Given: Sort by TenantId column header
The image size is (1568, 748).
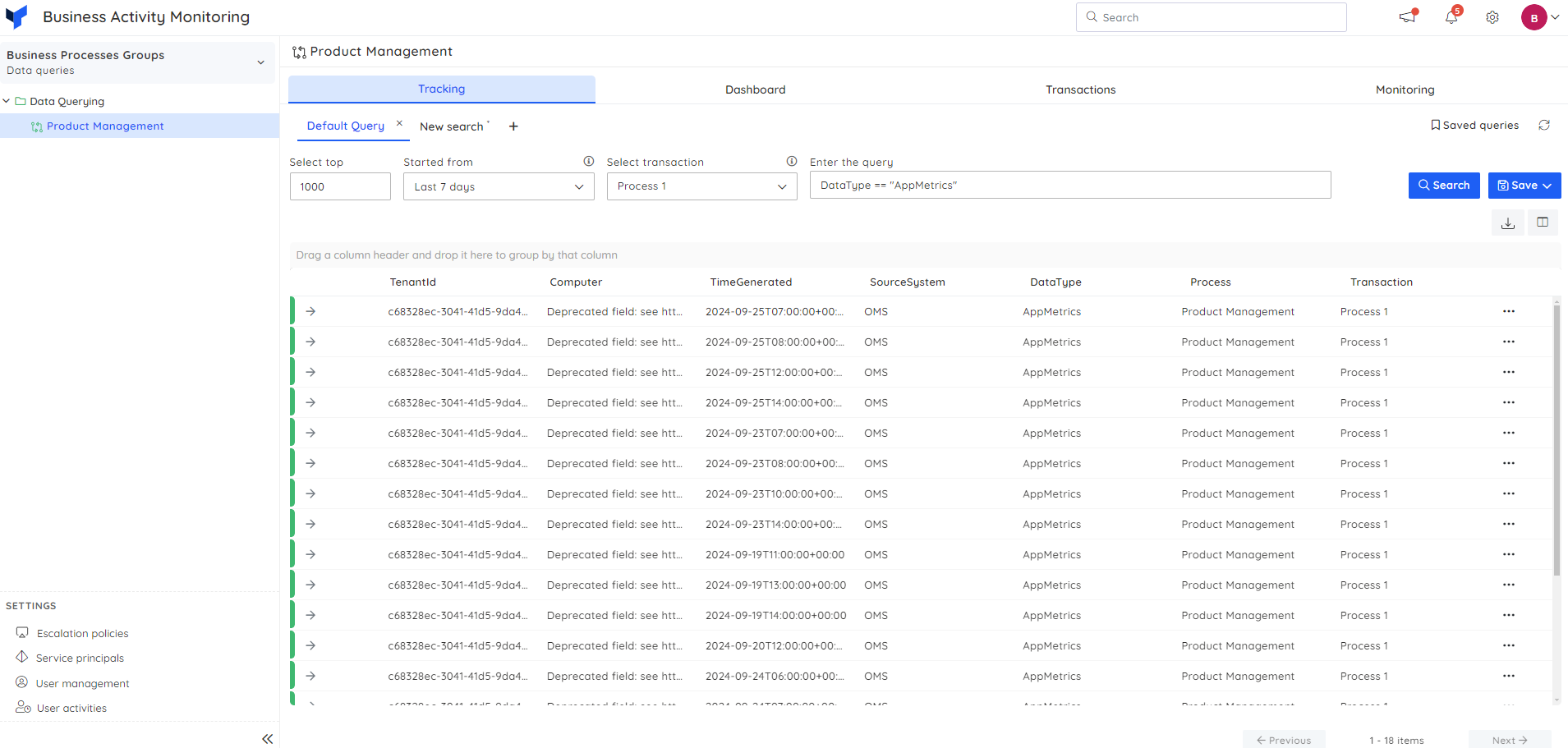Looking at the screenshot, I should click(412, 282).
